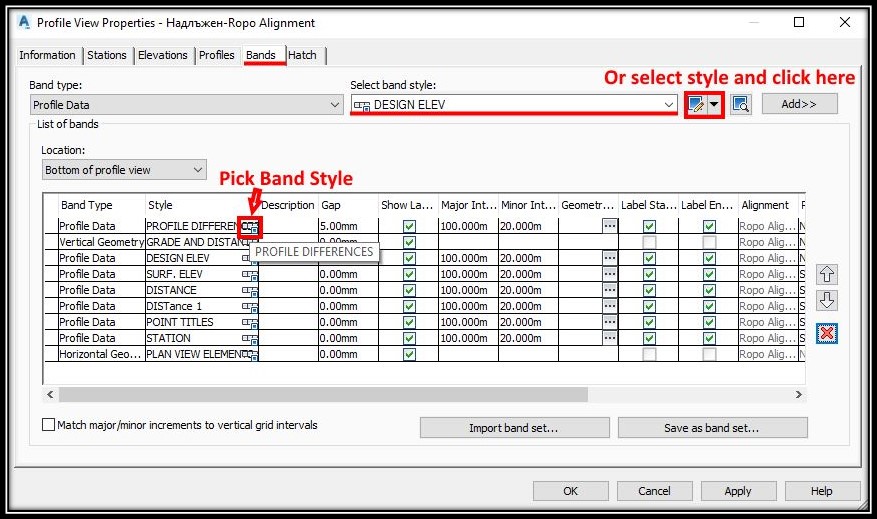The width and height of the screenshot is (877, 519).
Task: Toggle Show Labels for DESIGN ELEV row
Action: [409, 258]
